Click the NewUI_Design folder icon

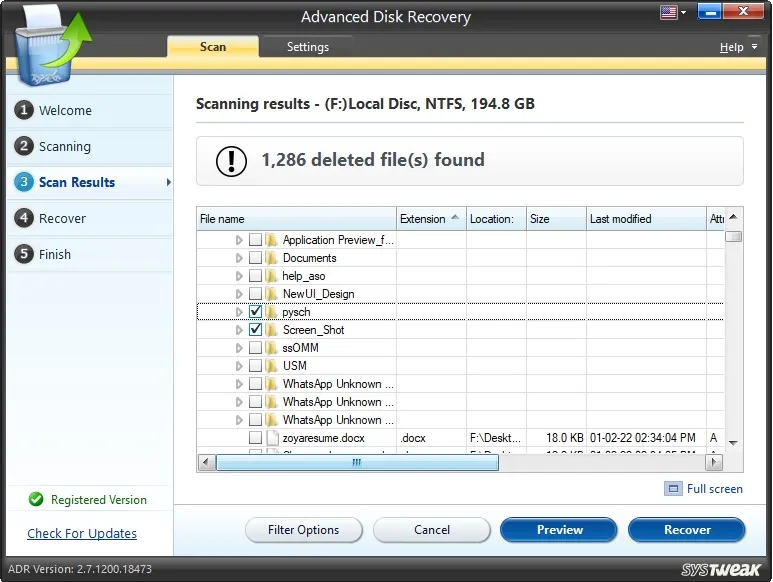click(271, 294)
